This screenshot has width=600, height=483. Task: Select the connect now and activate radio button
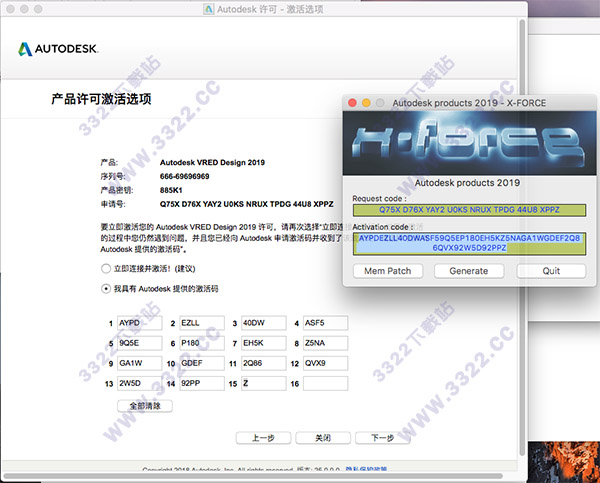click(x=106, y=269)
